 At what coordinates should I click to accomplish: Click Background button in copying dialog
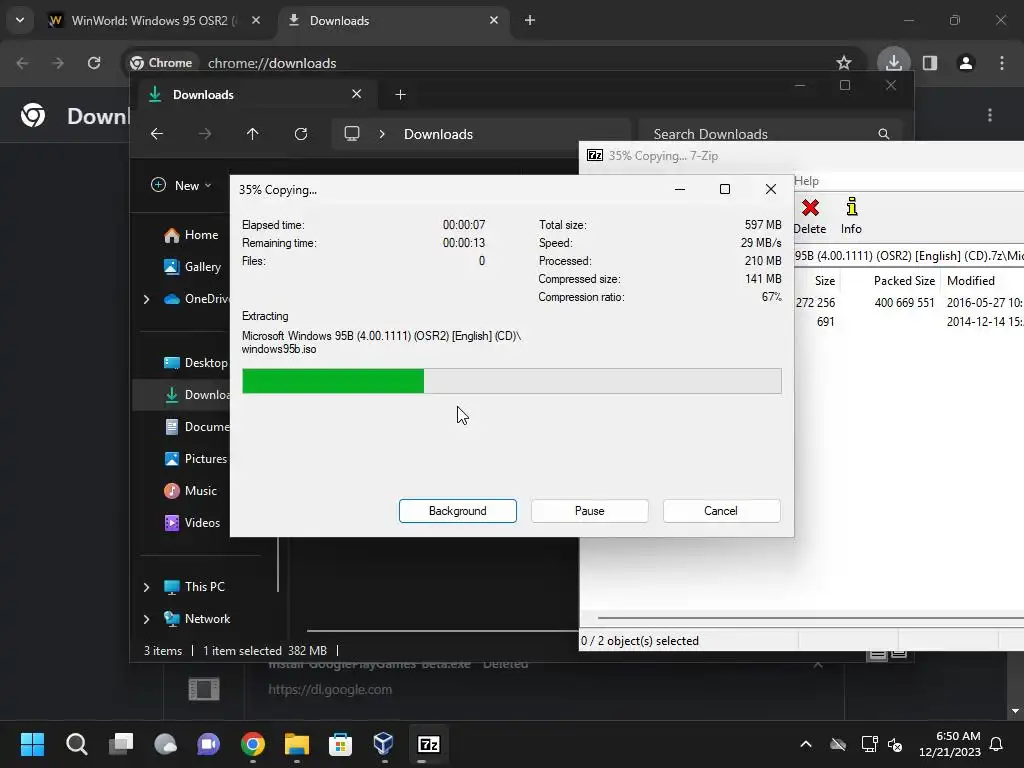coord(457,511)
